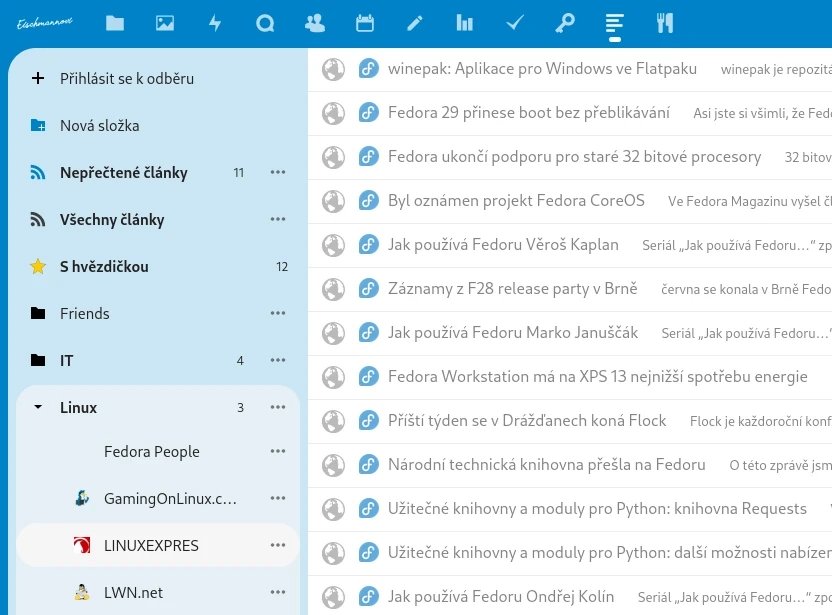This screenshot has width=832, height=615.
Task: Star the Fedora CoreOS article
Action: [x=369, y=200]
